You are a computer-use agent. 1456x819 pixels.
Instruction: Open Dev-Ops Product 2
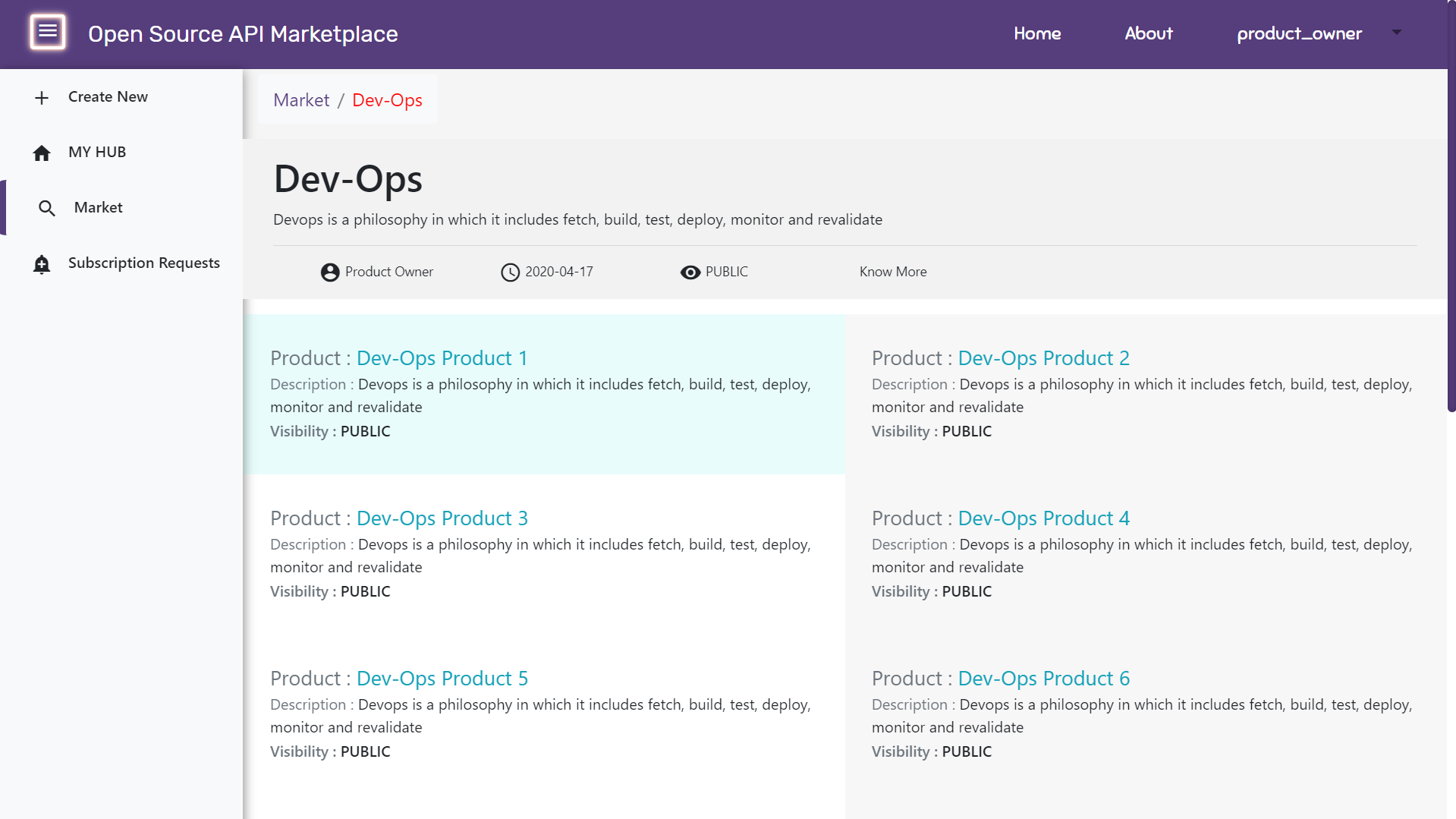pyautogui.click(x=1043, y=358)
